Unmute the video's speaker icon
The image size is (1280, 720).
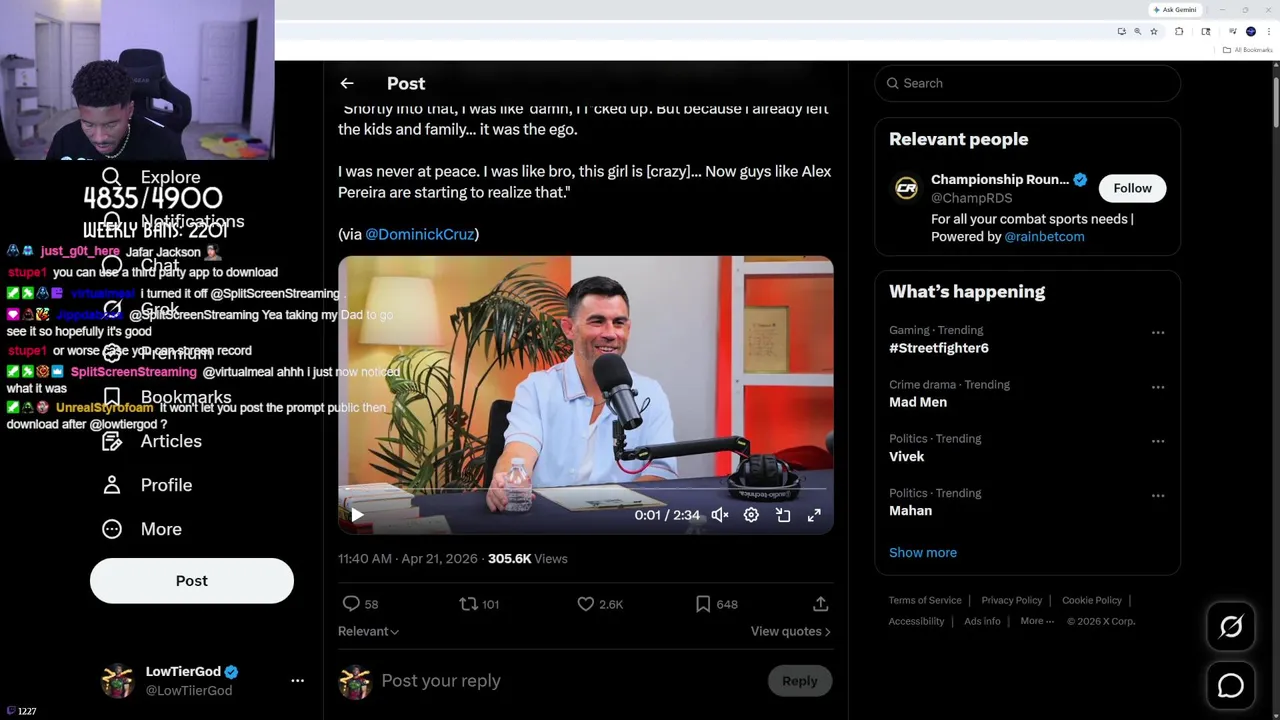point(720,515)
